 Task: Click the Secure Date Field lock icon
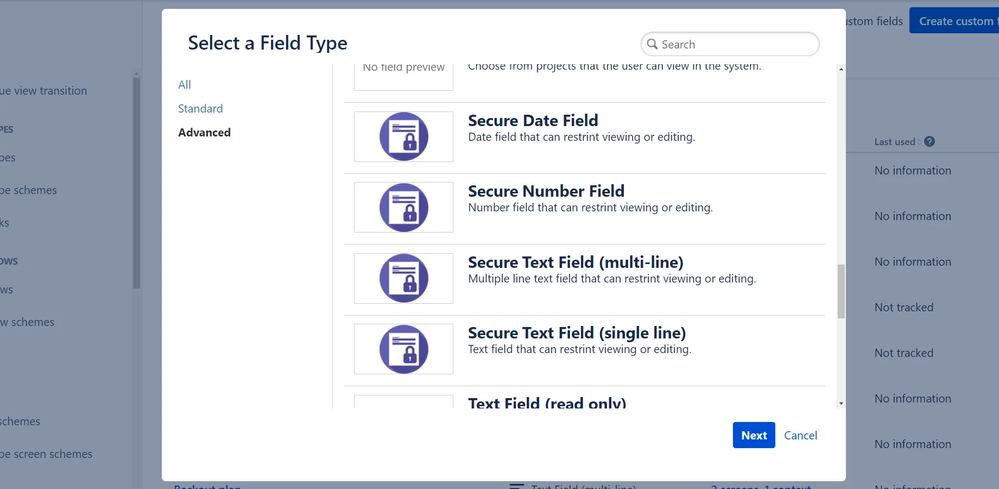coord(403,136)
